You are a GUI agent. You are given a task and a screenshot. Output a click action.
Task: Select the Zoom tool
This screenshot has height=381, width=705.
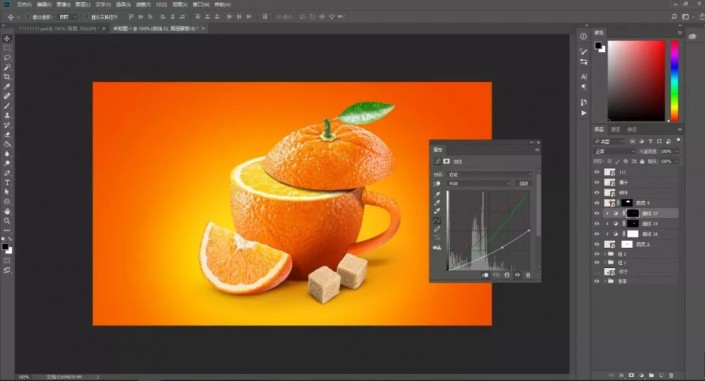(7, 221)
